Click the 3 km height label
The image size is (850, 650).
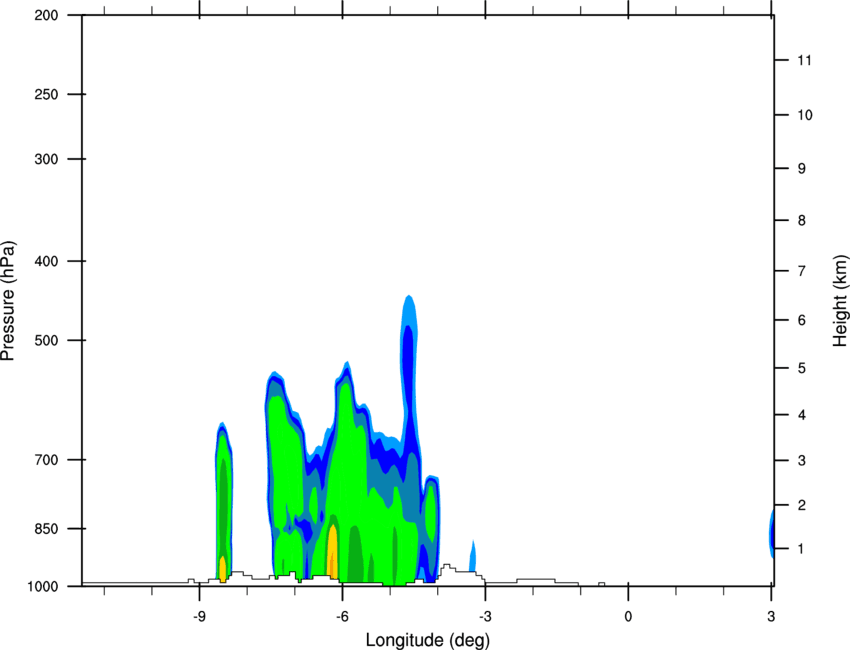click(x=802, y=461)
